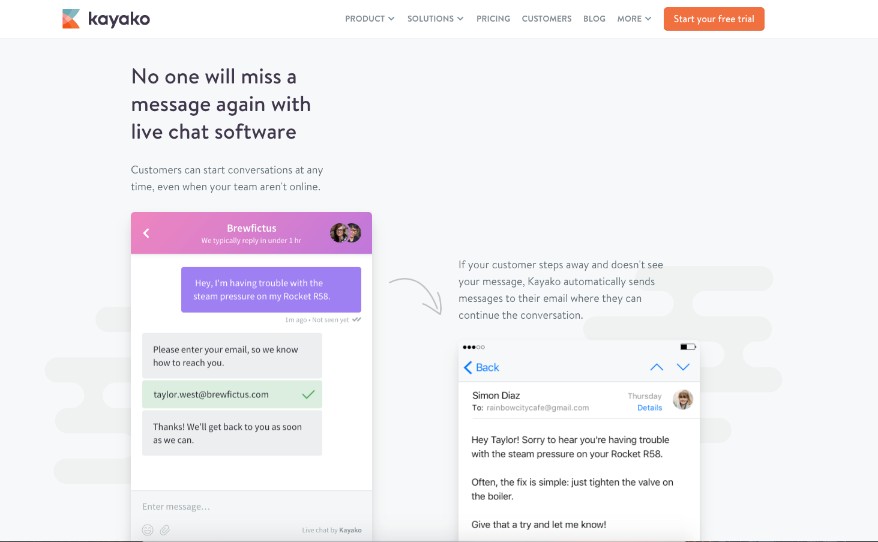
Task: Open the More dropdown in navigation
Action: [634, 19]
